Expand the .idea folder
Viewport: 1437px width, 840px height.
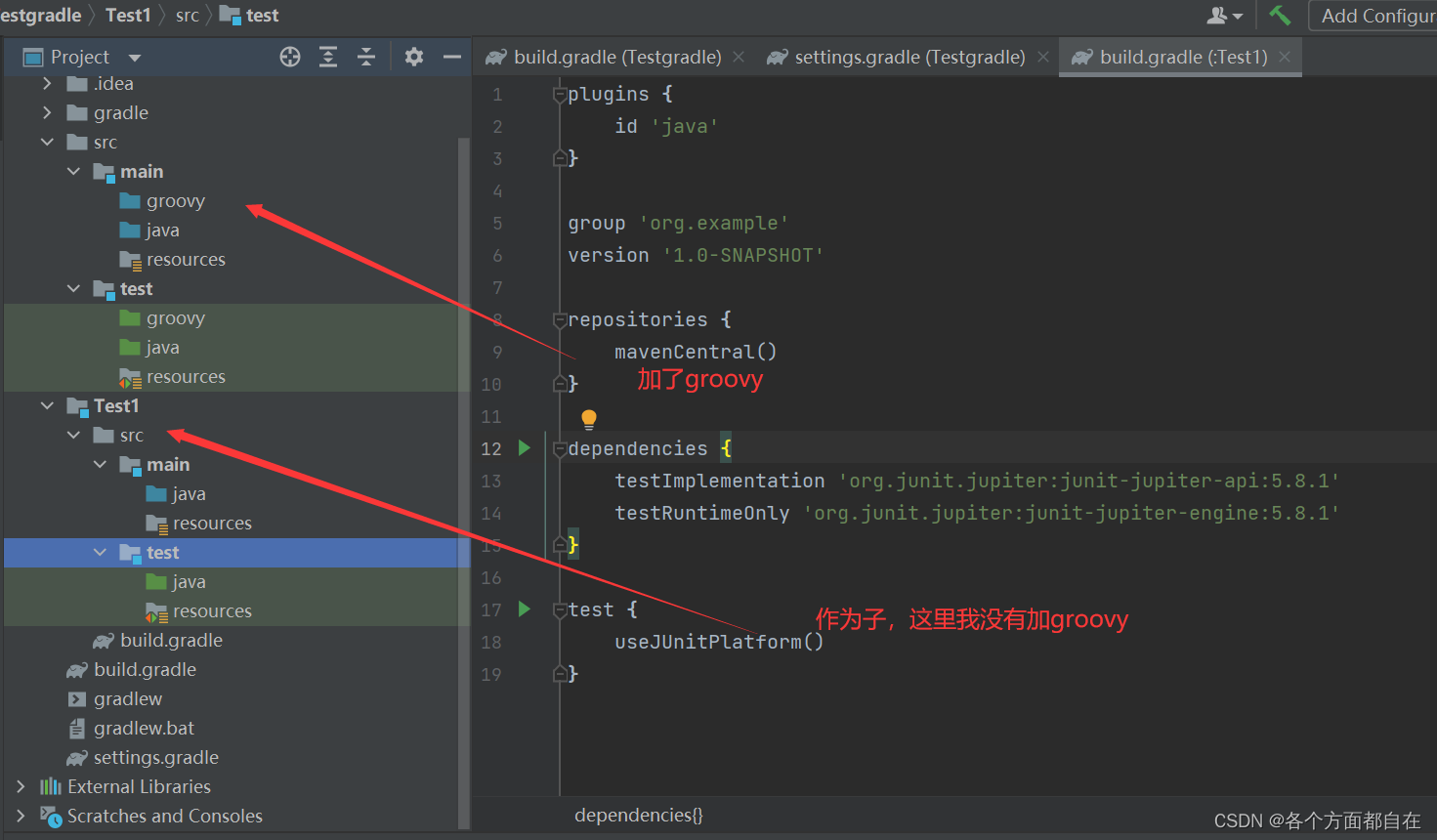(47, 84)
